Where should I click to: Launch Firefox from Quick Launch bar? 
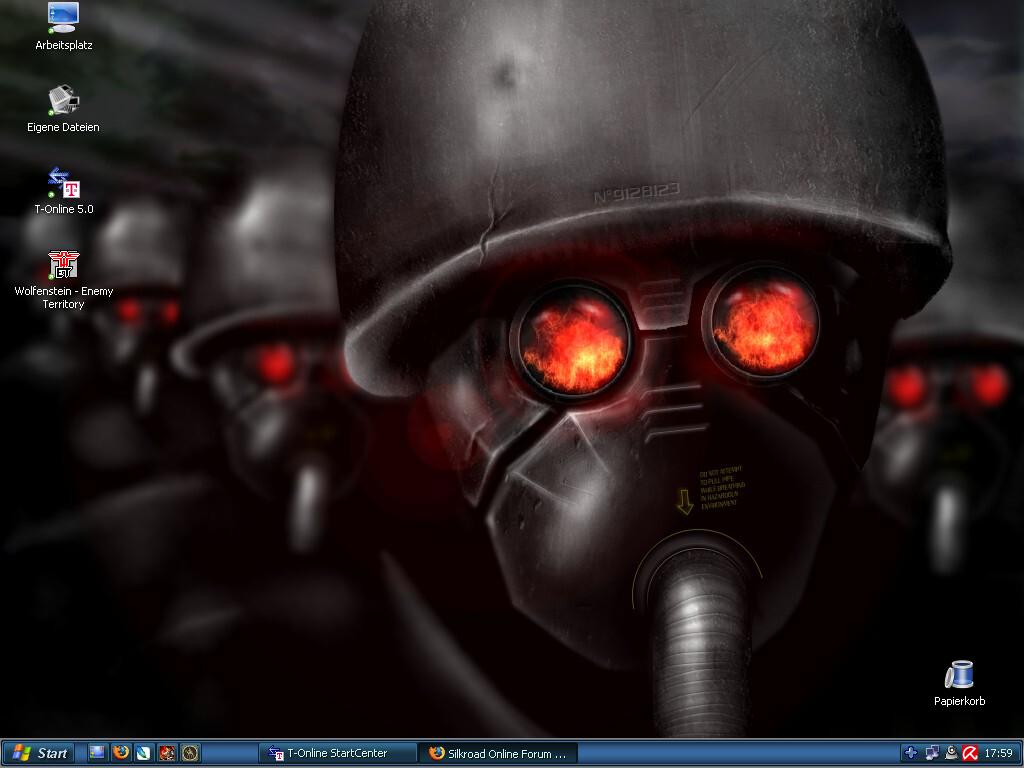(x=120, y=753)
